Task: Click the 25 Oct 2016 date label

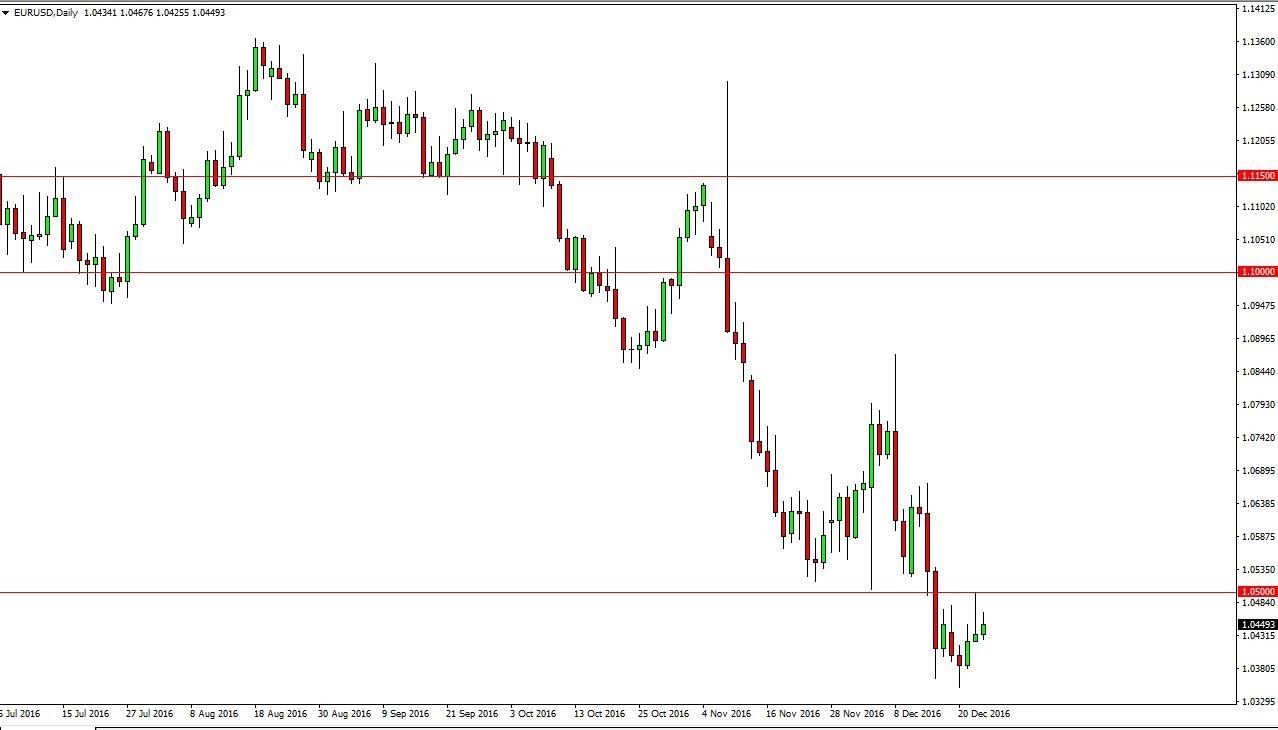Action: click(x=664, y=714)
